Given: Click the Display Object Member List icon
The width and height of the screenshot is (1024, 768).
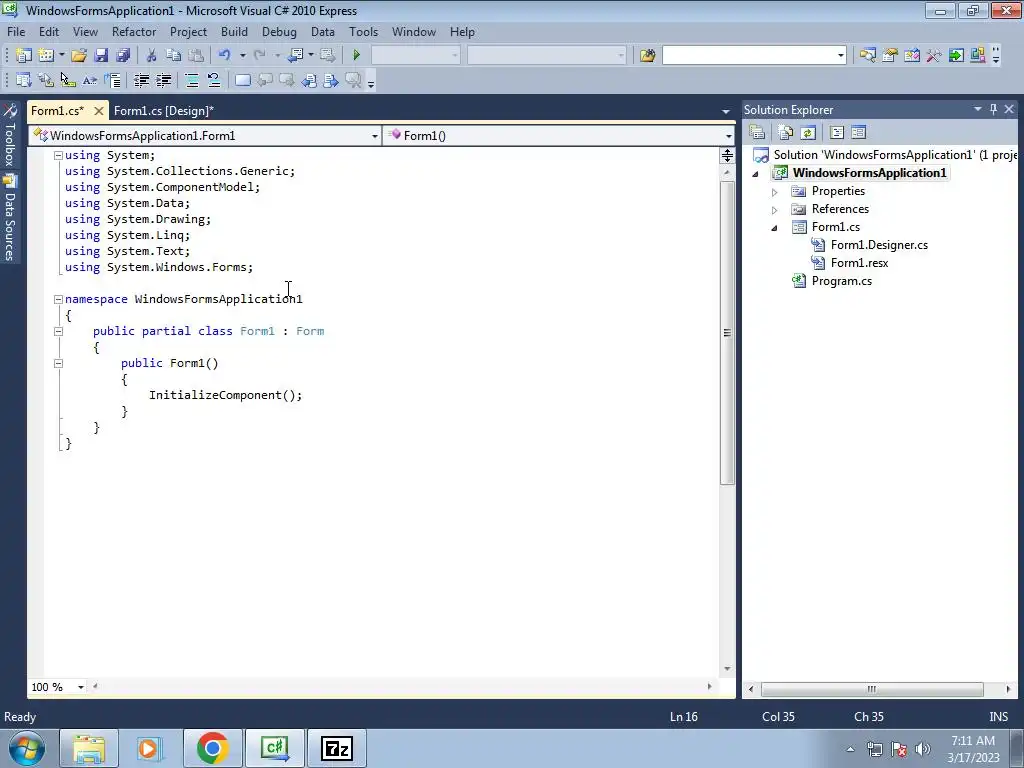Looking at the screenshot, I should tap(24, 80).
